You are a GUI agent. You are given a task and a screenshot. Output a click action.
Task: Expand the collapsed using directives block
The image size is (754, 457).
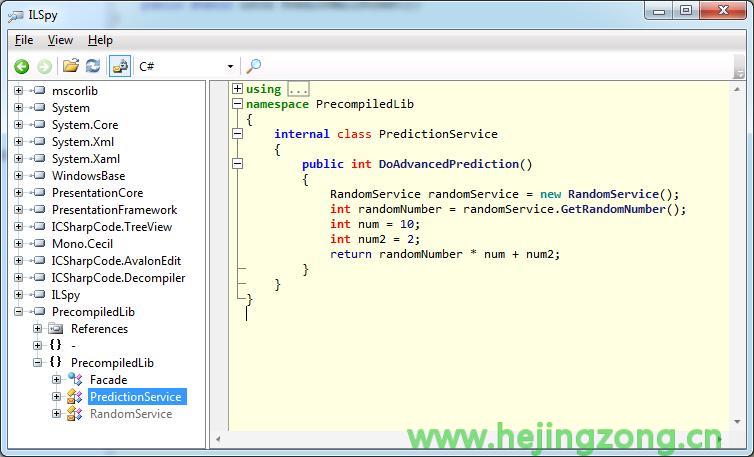237,89
